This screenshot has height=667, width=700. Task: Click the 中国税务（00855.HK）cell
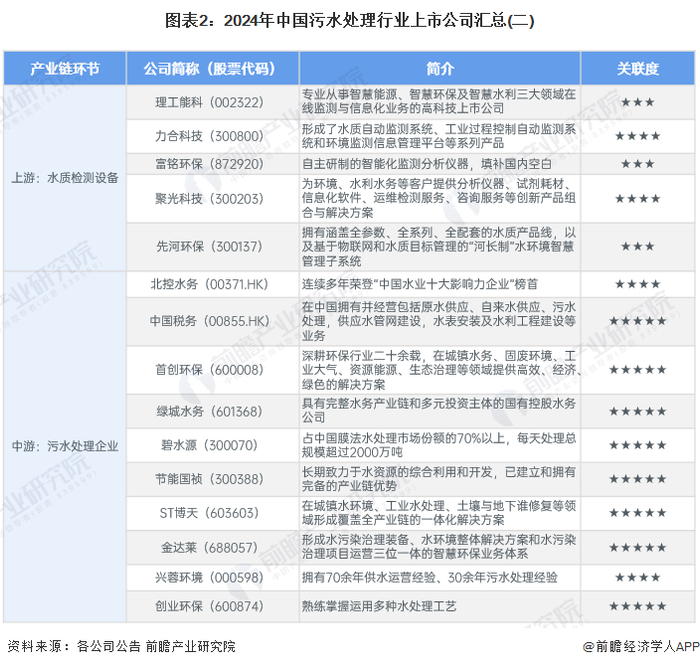click(x=212, y=321)
